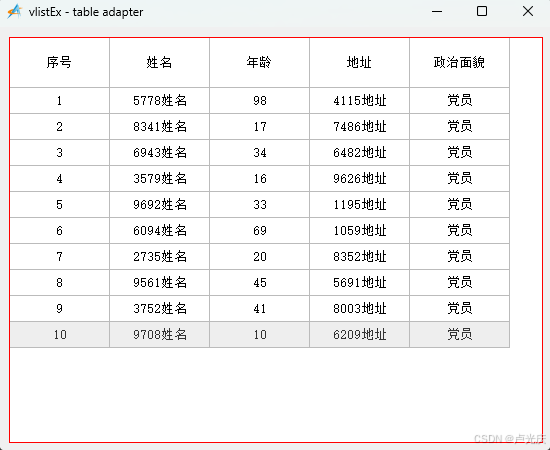Screen dimensions: 550x450
Task: Select the 2735姓名 cell
Action: pos(160,256)
